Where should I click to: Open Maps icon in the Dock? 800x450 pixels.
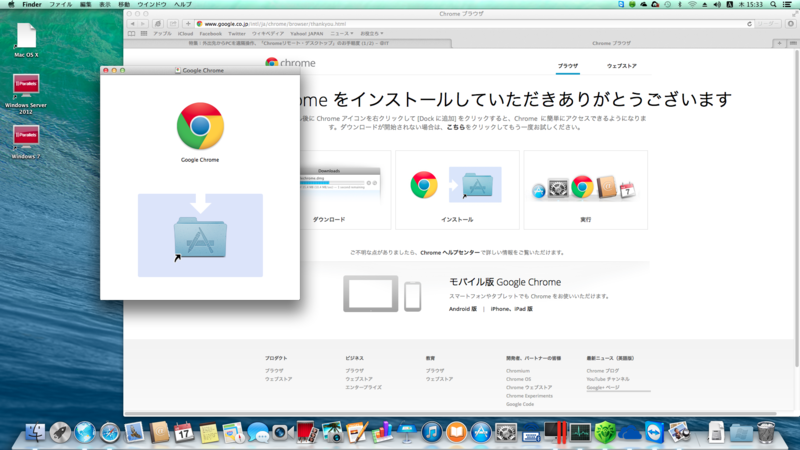[x=234, y=433]
